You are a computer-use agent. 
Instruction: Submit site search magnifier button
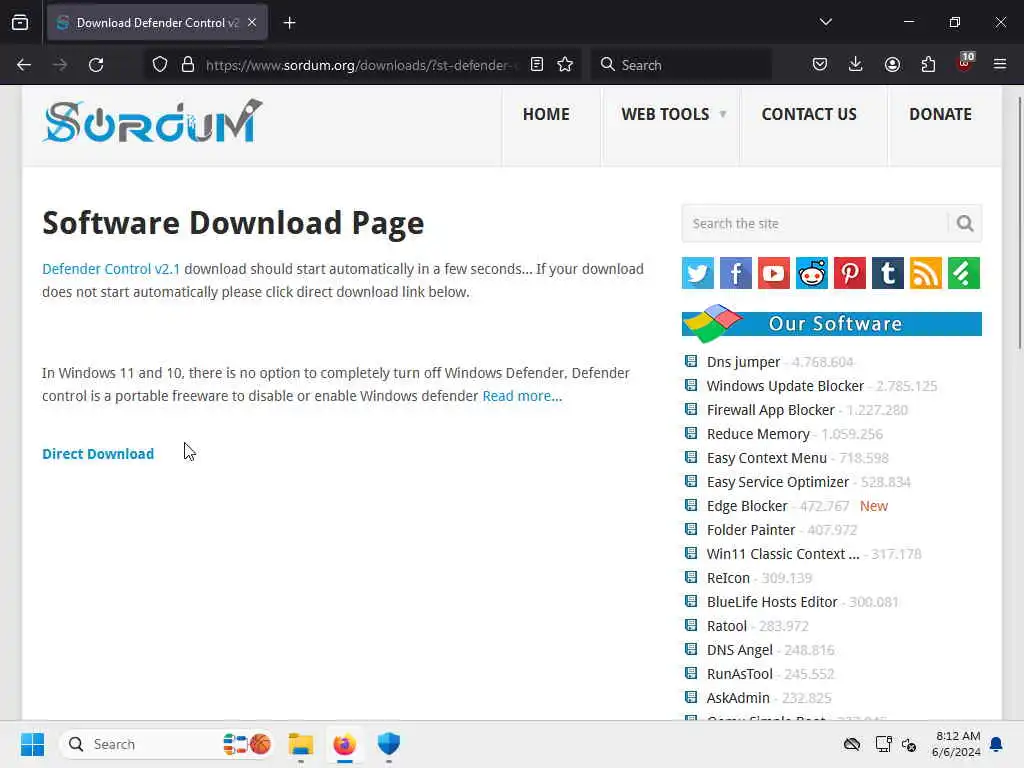click(x=965, y=223)
